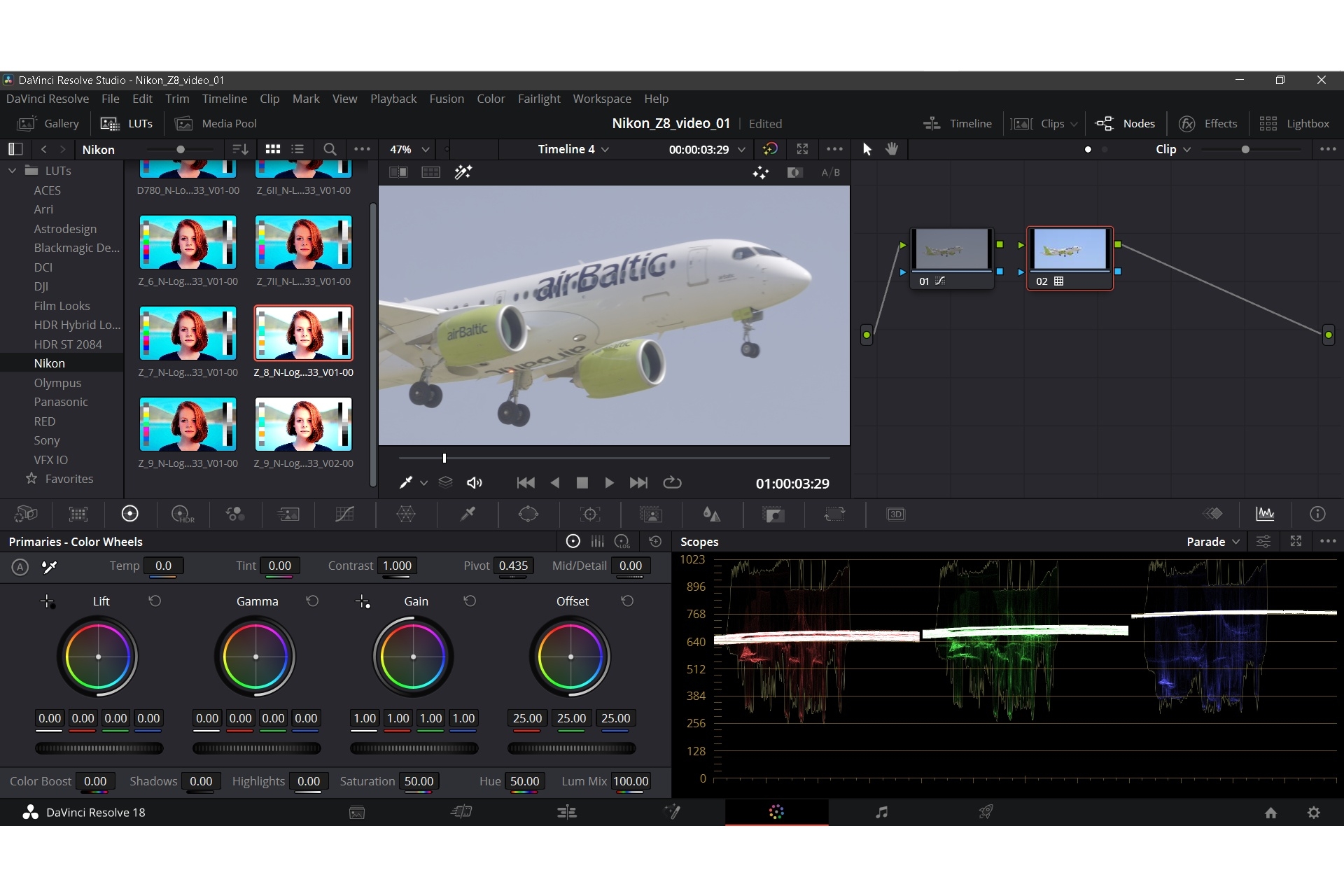1344x896 pixels.
Task: Select the Z_7_N-Log LUT thumbnail
Action: point(188,333)
